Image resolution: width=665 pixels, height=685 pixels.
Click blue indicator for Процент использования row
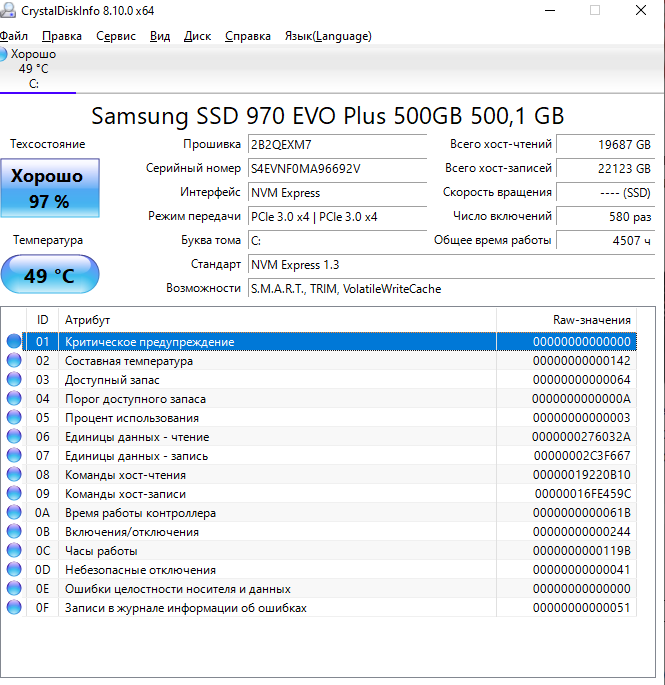coord(14,418)
